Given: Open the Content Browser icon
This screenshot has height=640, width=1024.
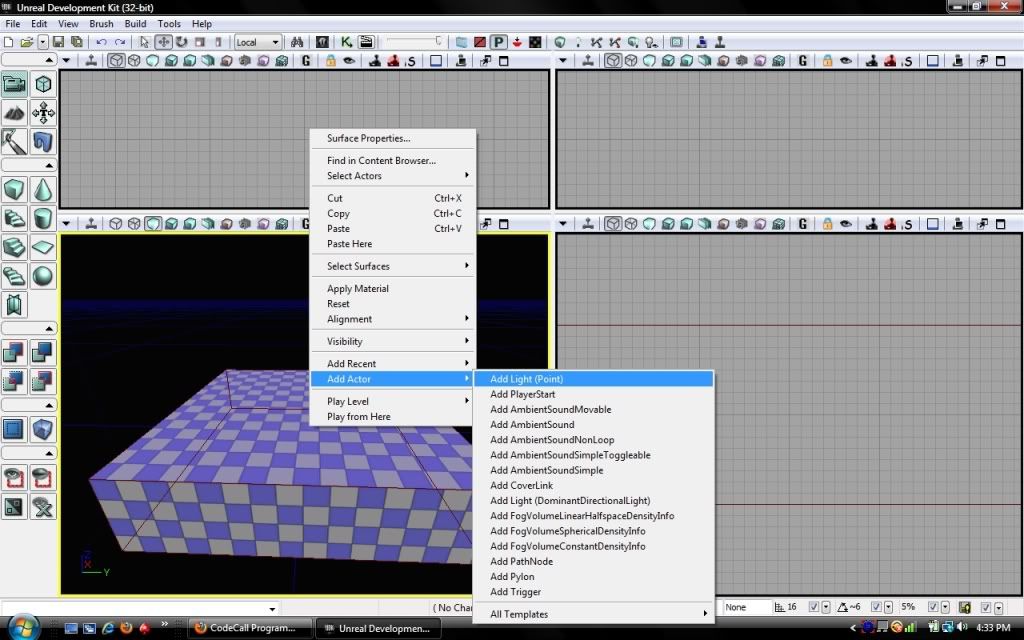Looking at the screenshot, I should click(322, 42).
